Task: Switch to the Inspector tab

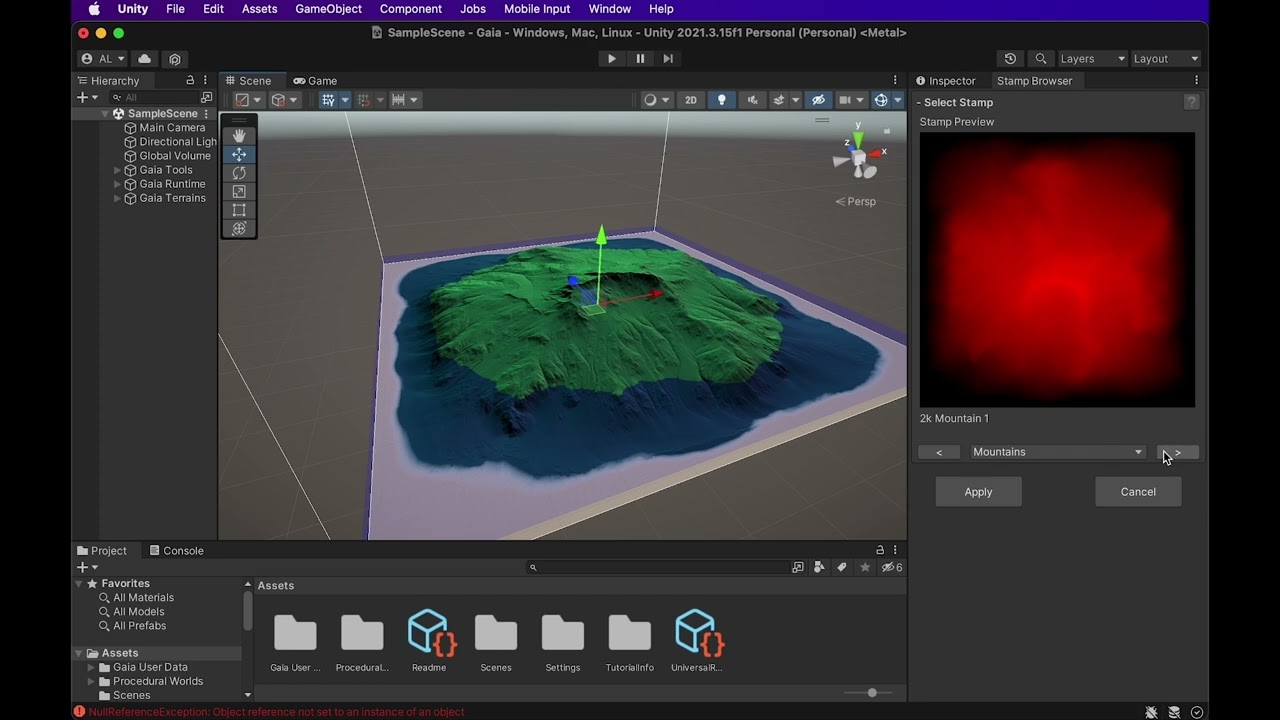Action: tap(946, 80)
